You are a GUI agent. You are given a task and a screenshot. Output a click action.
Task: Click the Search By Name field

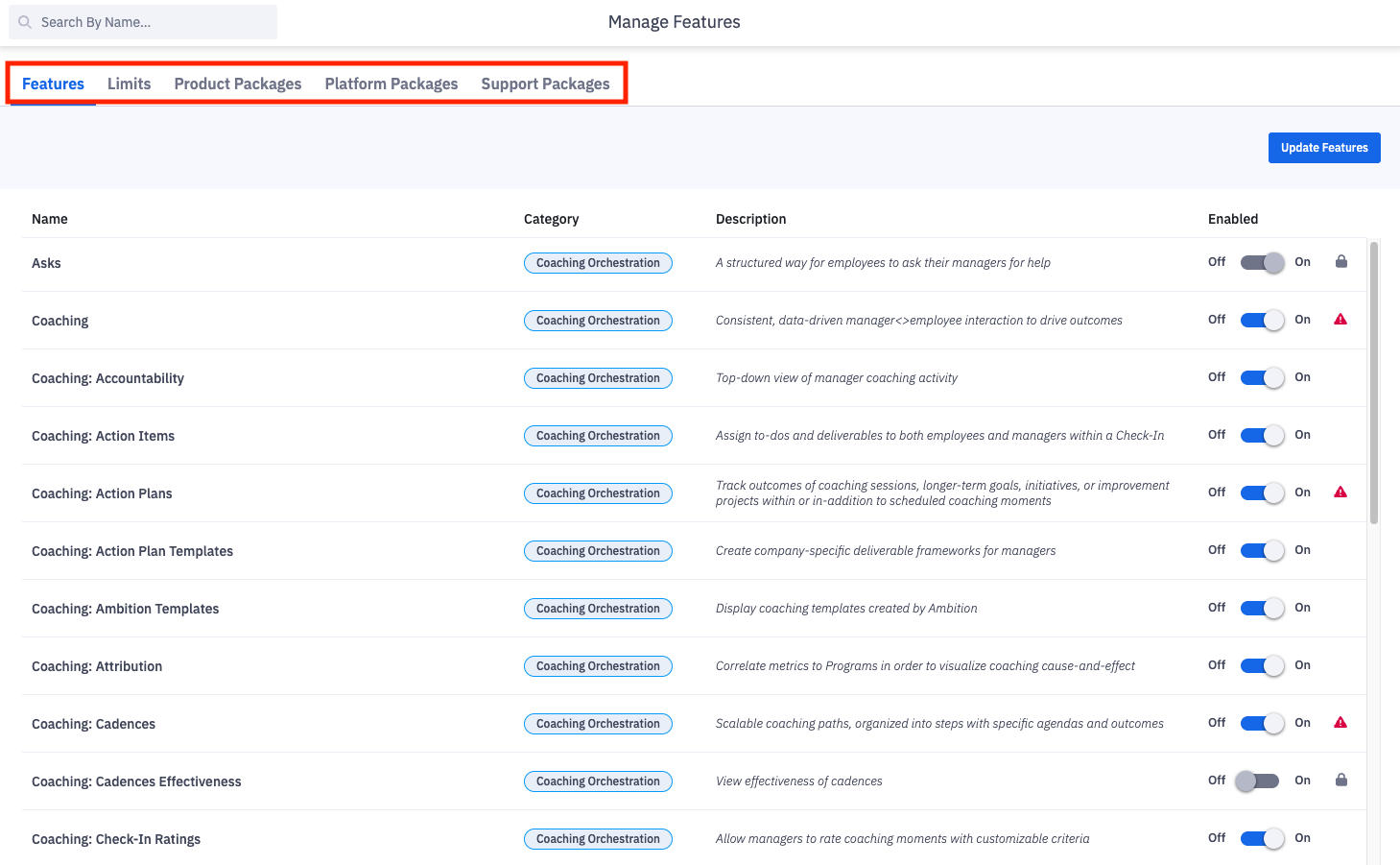click(154, 22)
